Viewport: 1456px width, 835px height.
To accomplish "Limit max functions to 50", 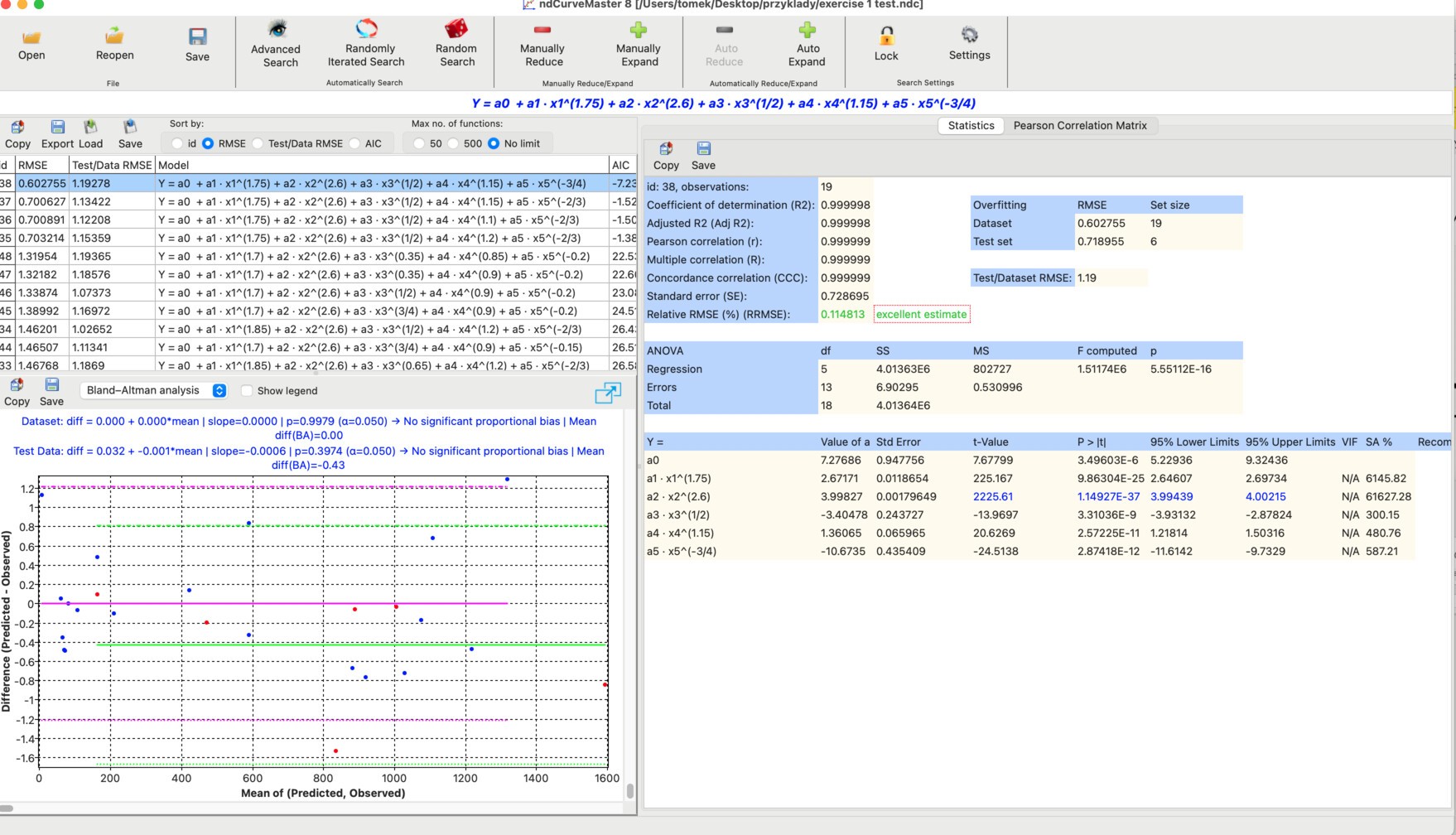I will pyautogui.click(x=419, y=144).
